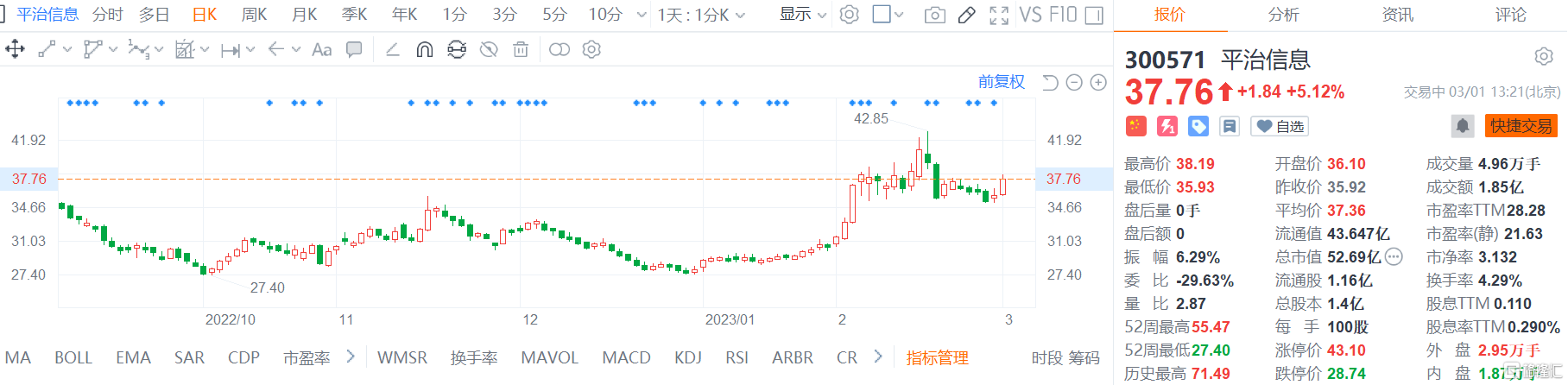The width and height of the screenshot is (1568, 385).
Task: Toggle the right side panel icon
Action: (1094, 16)
